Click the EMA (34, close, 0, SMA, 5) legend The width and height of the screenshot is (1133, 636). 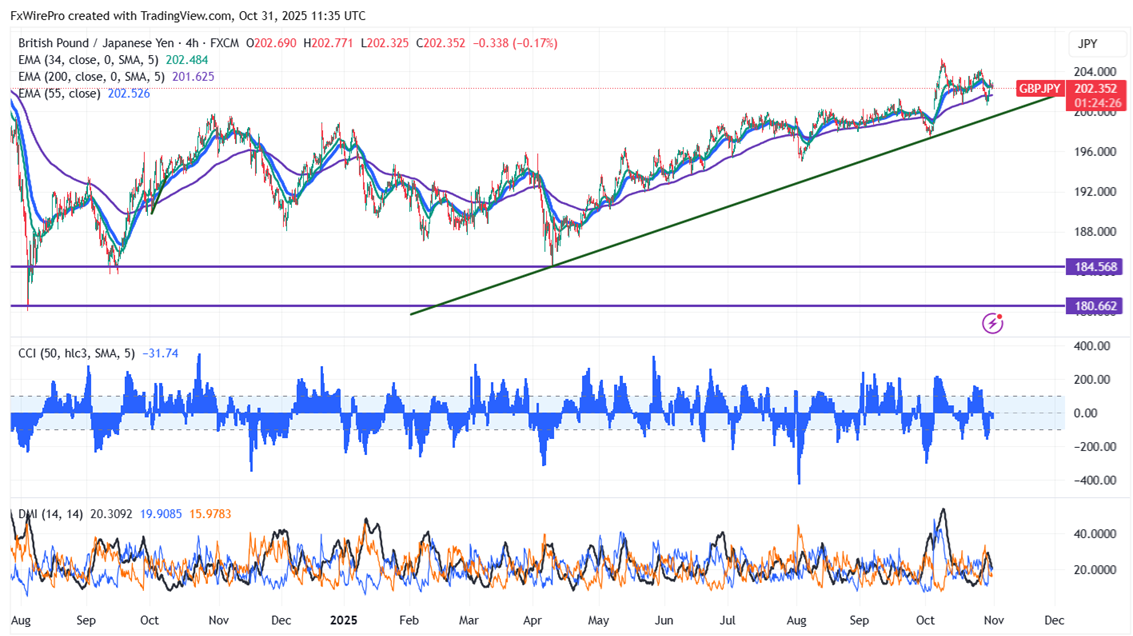88,60
